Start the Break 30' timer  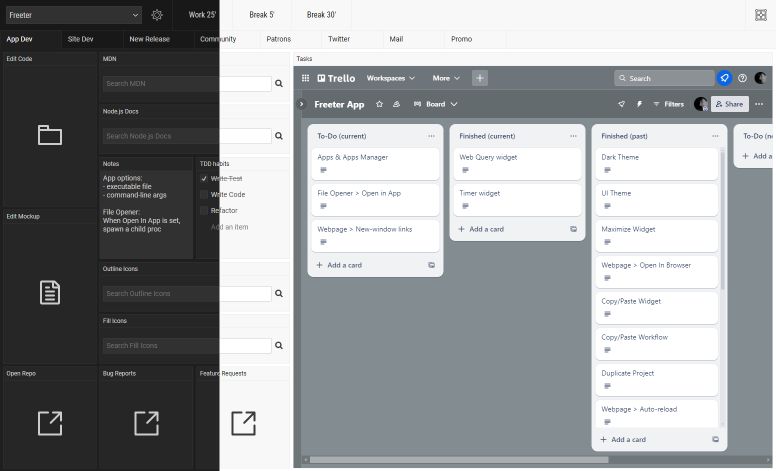pyautogui.click(x=322, y=15)
